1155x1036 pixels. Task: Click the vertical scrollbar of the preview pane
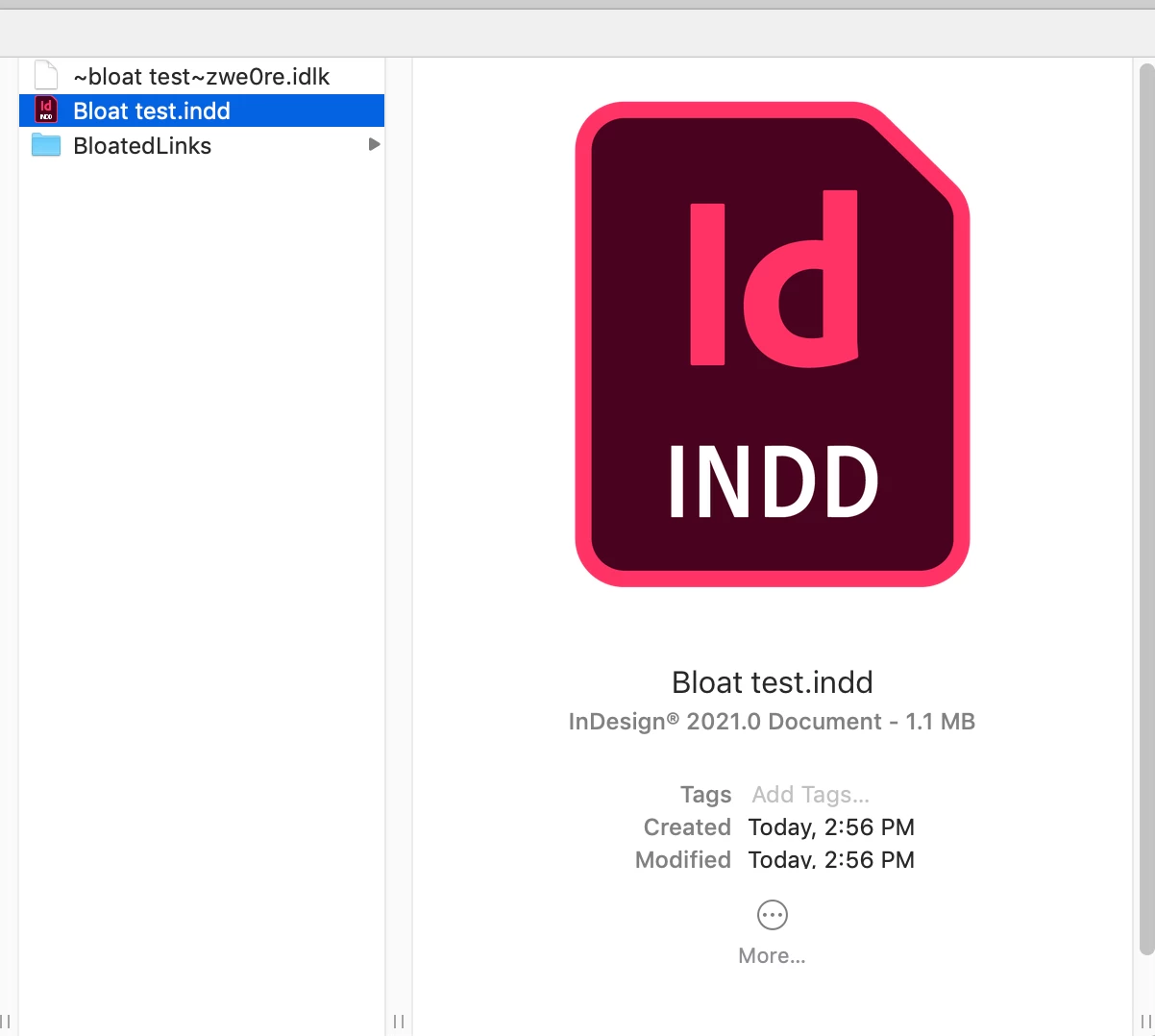pyautogui.click(x=1145, y=509)
